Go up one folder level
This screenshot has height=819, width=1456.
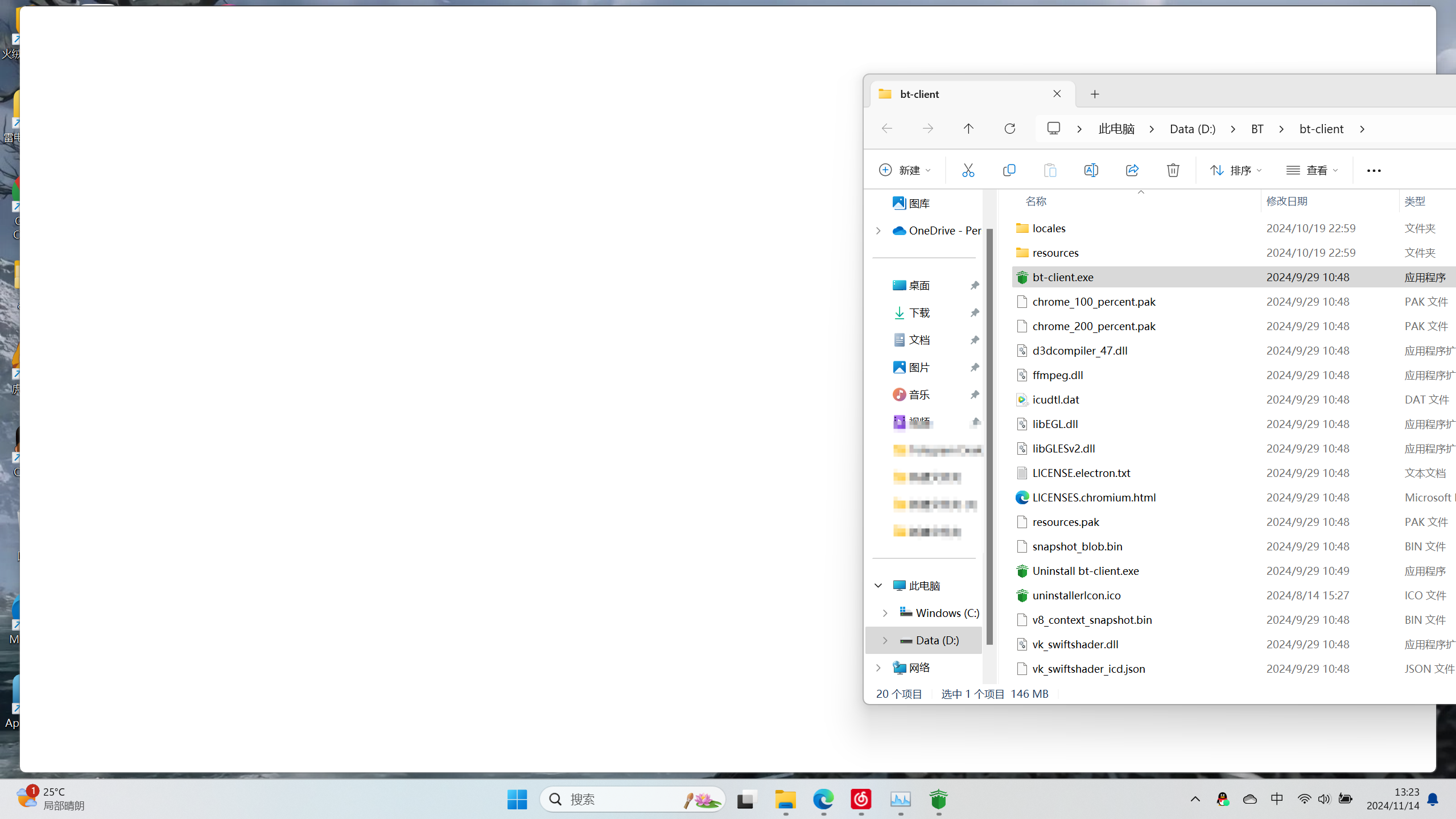[x=968, y=129]
